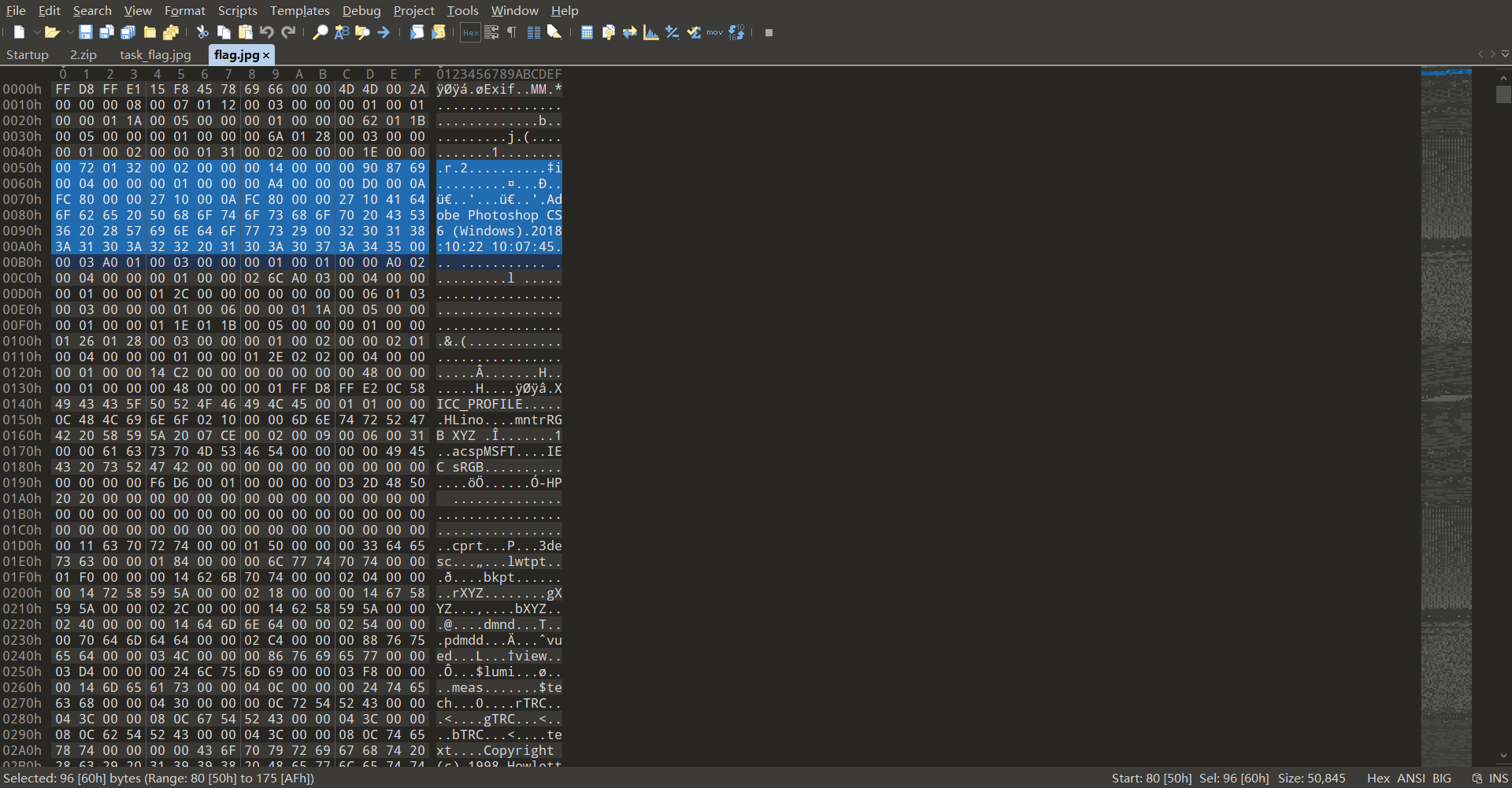Switch to the task_flag.jpg tab
This screenshot has width=1512, height=788.
coord(155,55)
